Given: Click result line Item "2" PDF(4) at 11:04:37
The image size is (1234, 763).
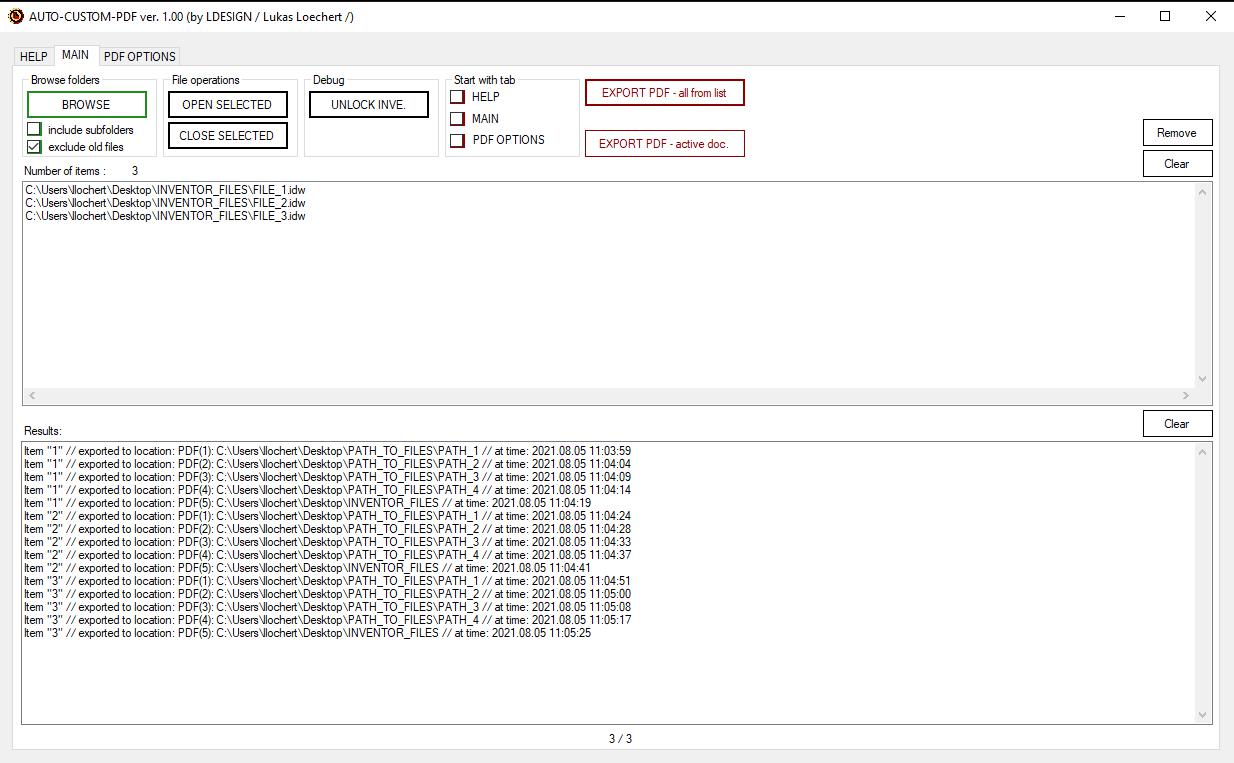Looking at the screenshot, I should (327, 555).
